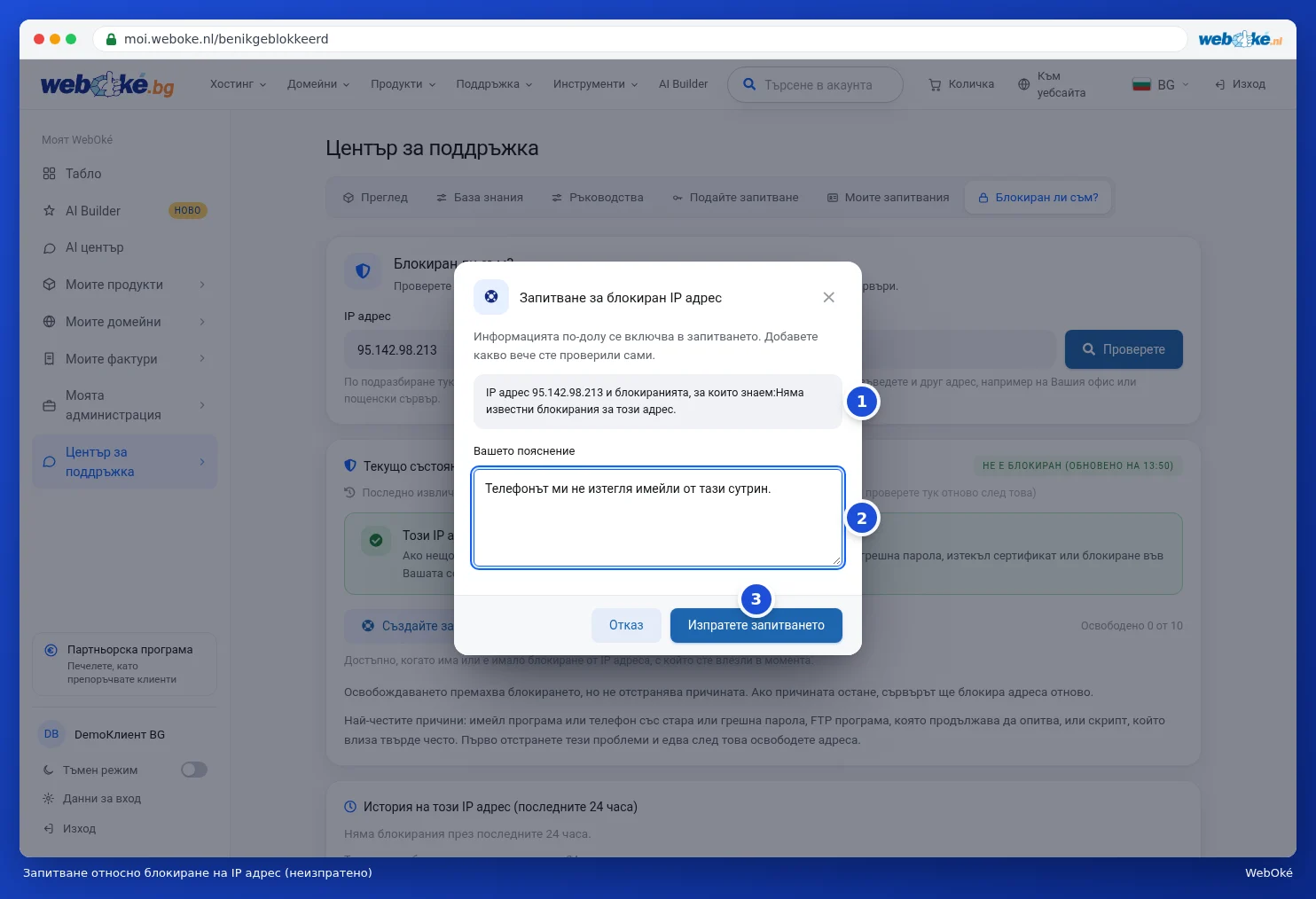Open the Домейни dropdown menu
Screen dimensions: 1316x899
click(x=318, y=84)
